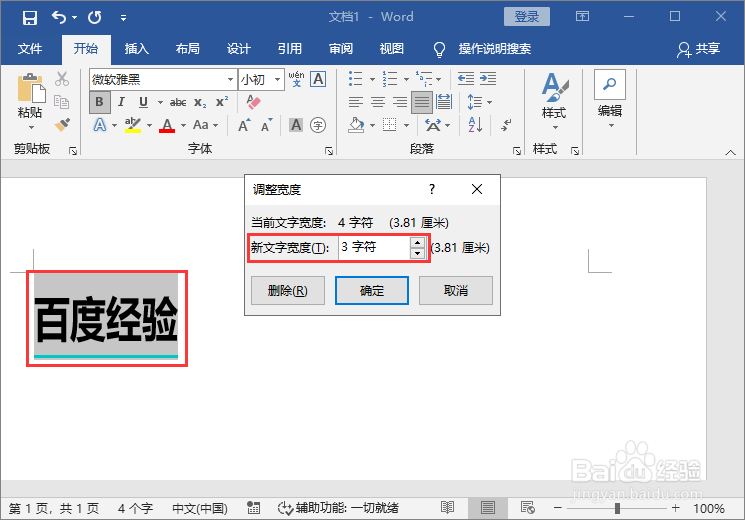Align text left

pos(355,102)
